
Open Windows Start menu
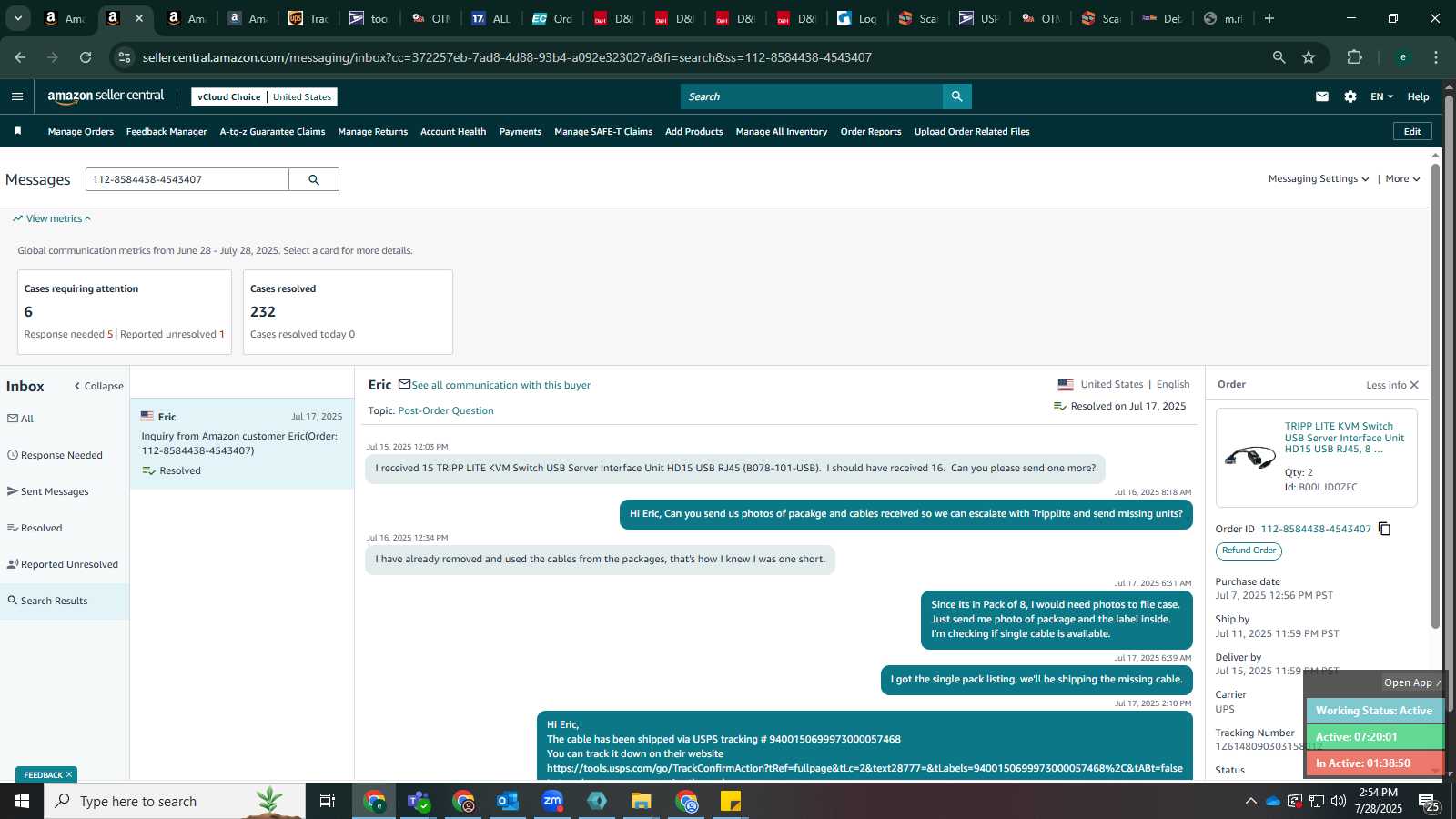[x=22, y=801]
